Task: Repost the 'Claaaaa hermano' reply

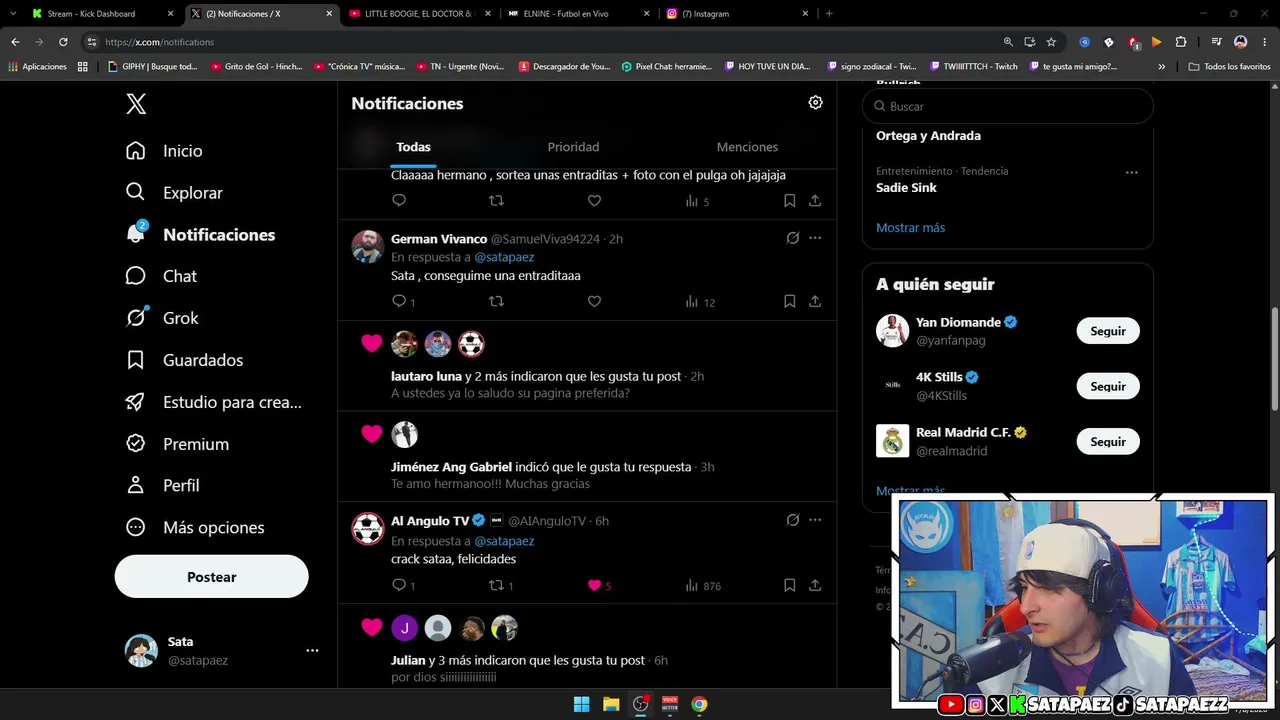Action: coord(496,200)
